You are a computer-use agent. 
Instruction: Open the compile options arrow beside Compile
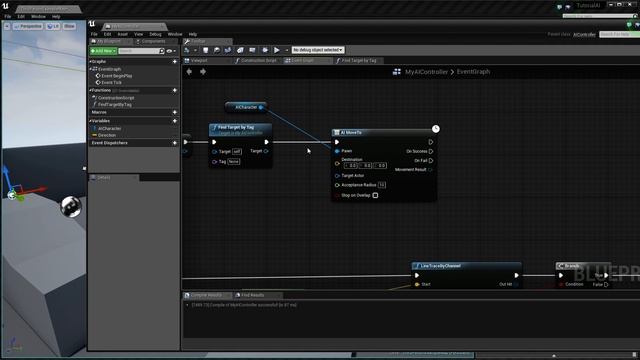[x=196, y=50]
